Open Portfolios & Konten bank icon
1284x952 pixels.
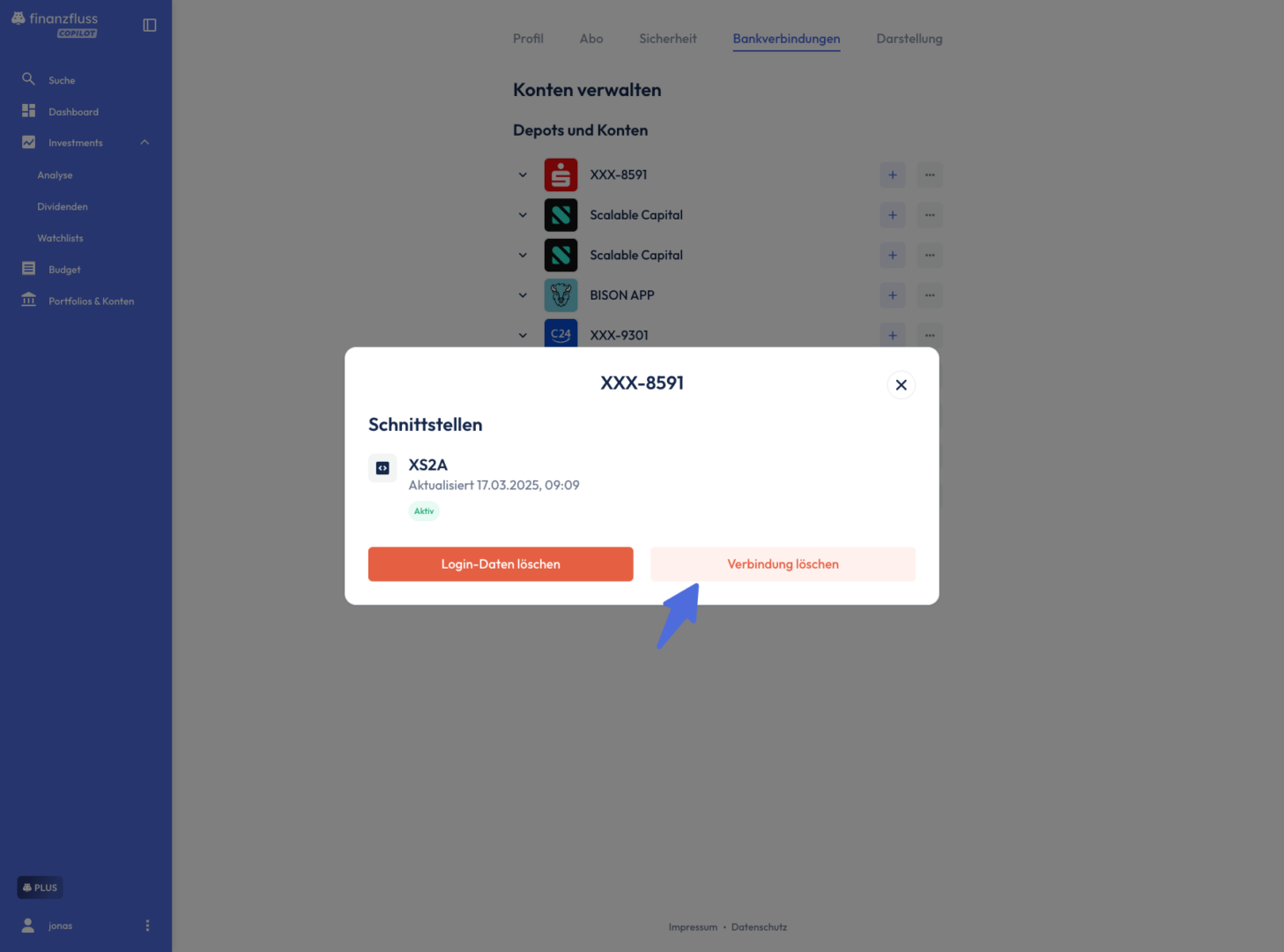point(28,301)
